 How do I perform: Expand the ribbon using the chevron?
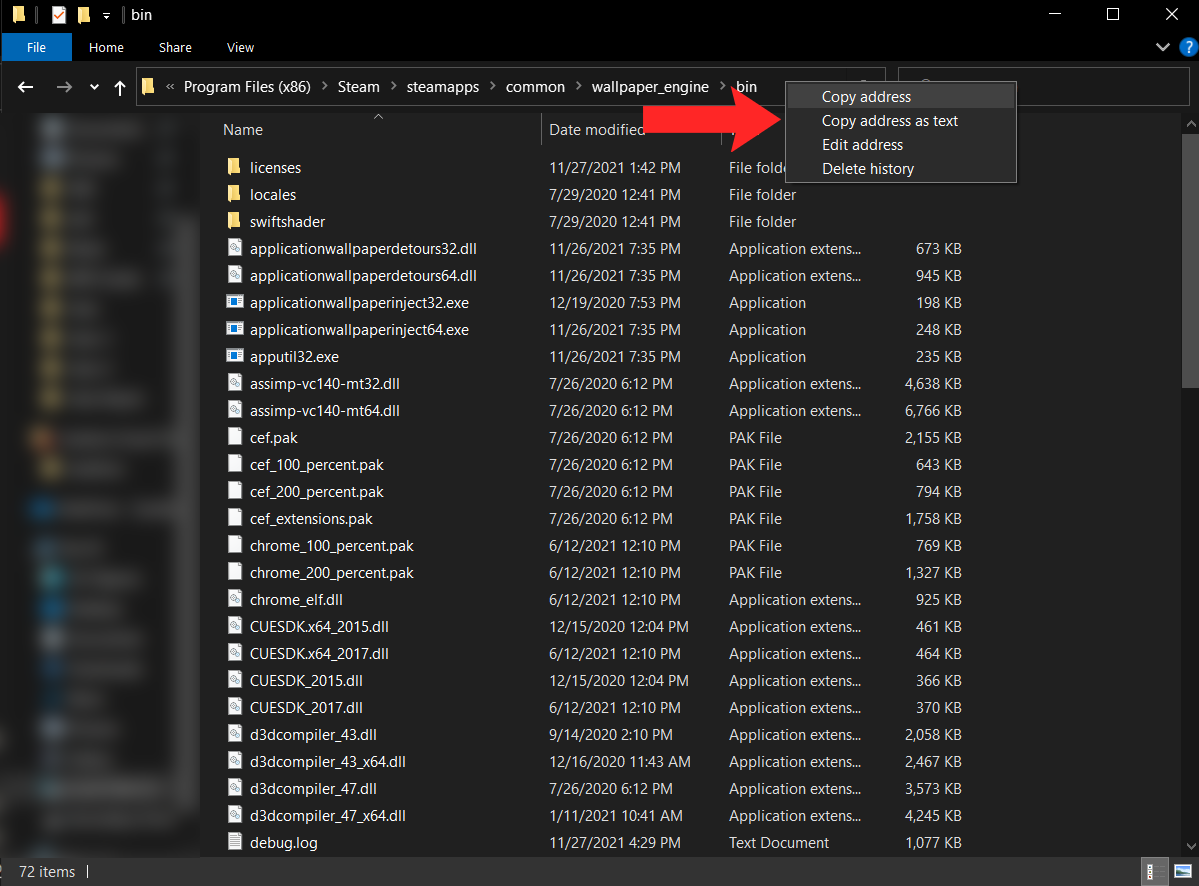(1162, 47)
